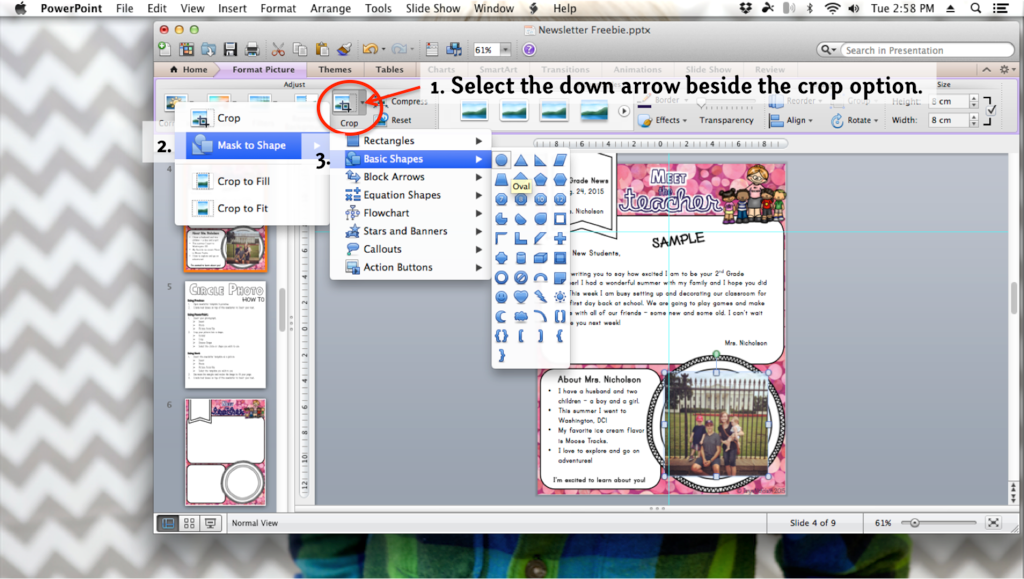Choose the Cube shape

click(x=540, y=258)
